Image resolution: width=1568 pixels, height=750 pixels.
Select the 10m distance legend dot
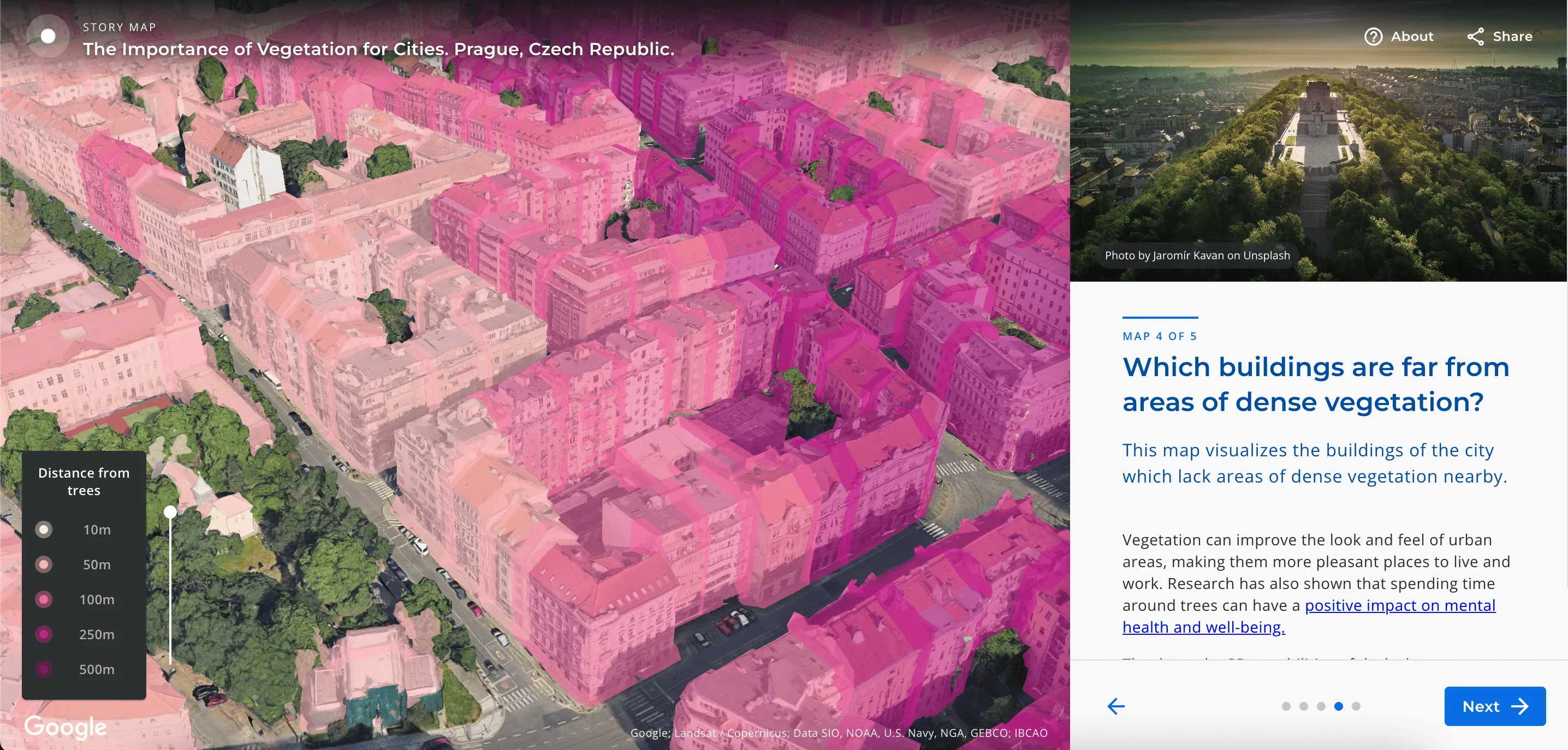click(x=44, y=529)
